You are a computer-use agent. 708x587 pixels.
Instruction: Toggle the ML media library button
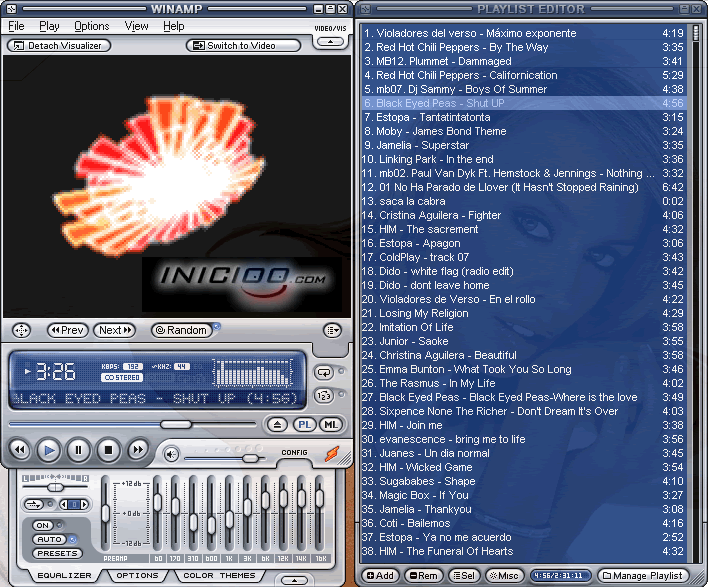(331, 424)
